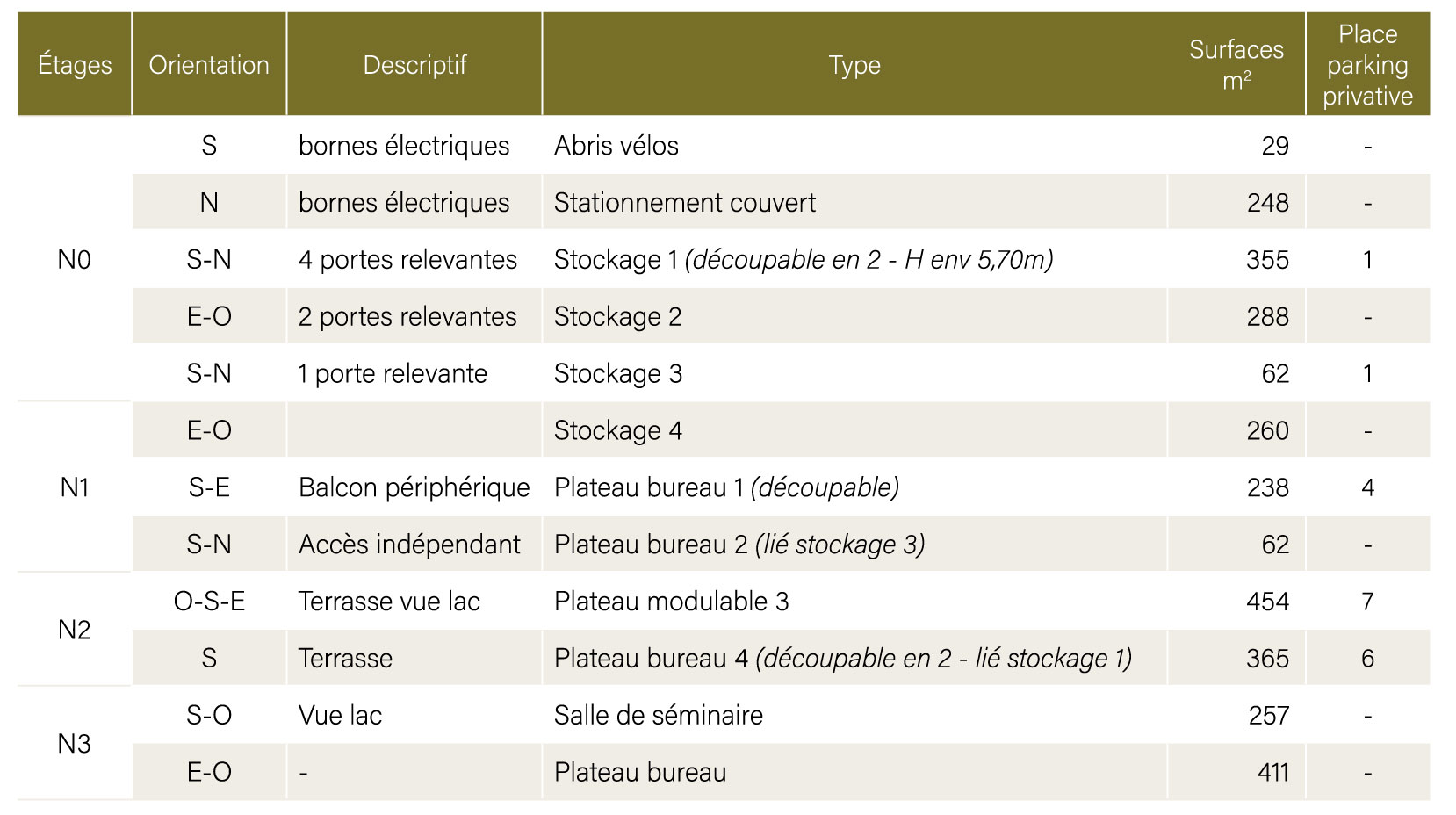
Task: Click the N1 floor label
Action: tap(75, 487)
